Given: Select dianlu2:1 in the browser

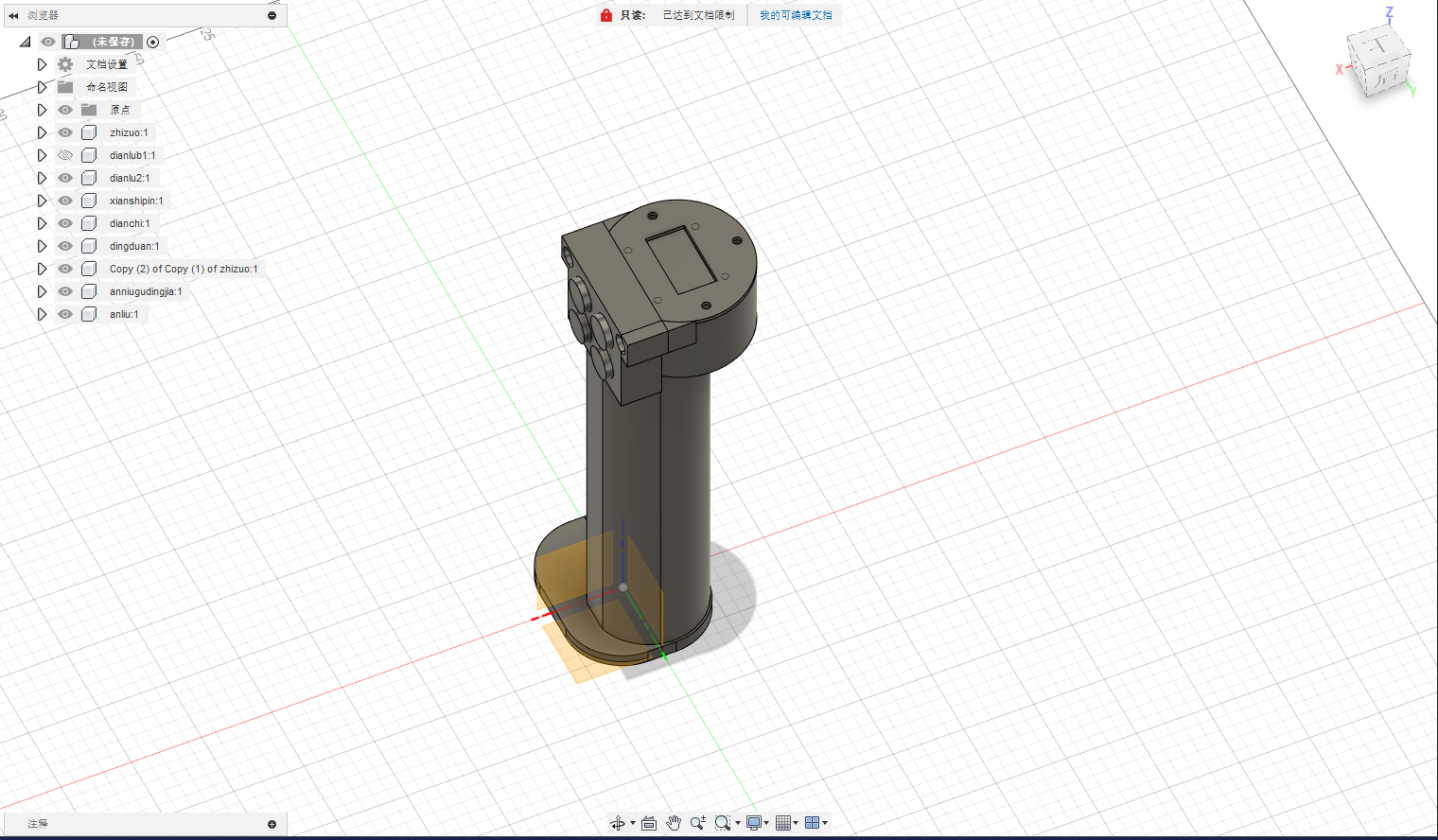Looking at the screenshot, I should (x=130, y=178).
